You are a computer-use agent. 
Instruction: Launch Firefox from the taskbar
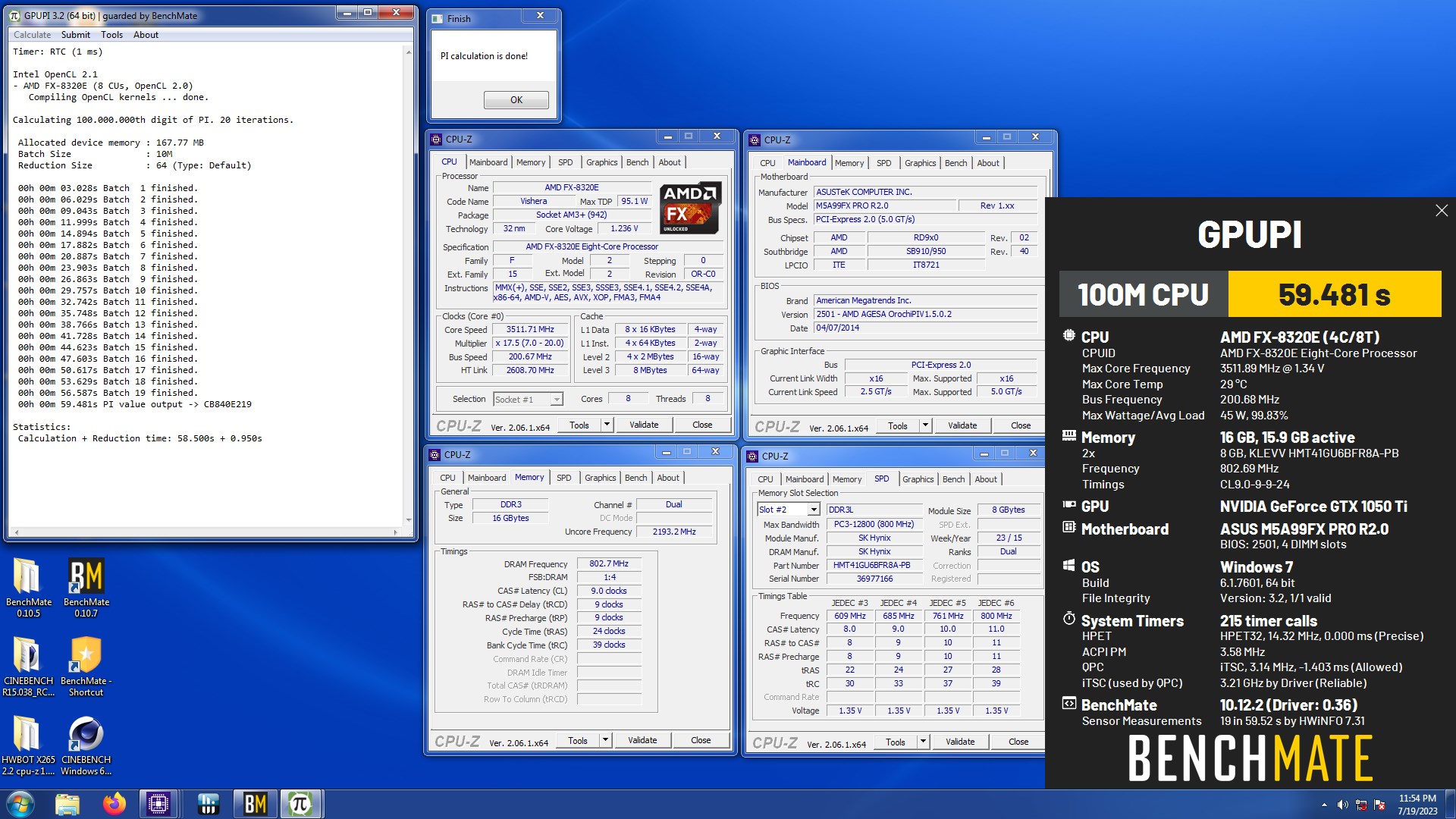[115, 804]
